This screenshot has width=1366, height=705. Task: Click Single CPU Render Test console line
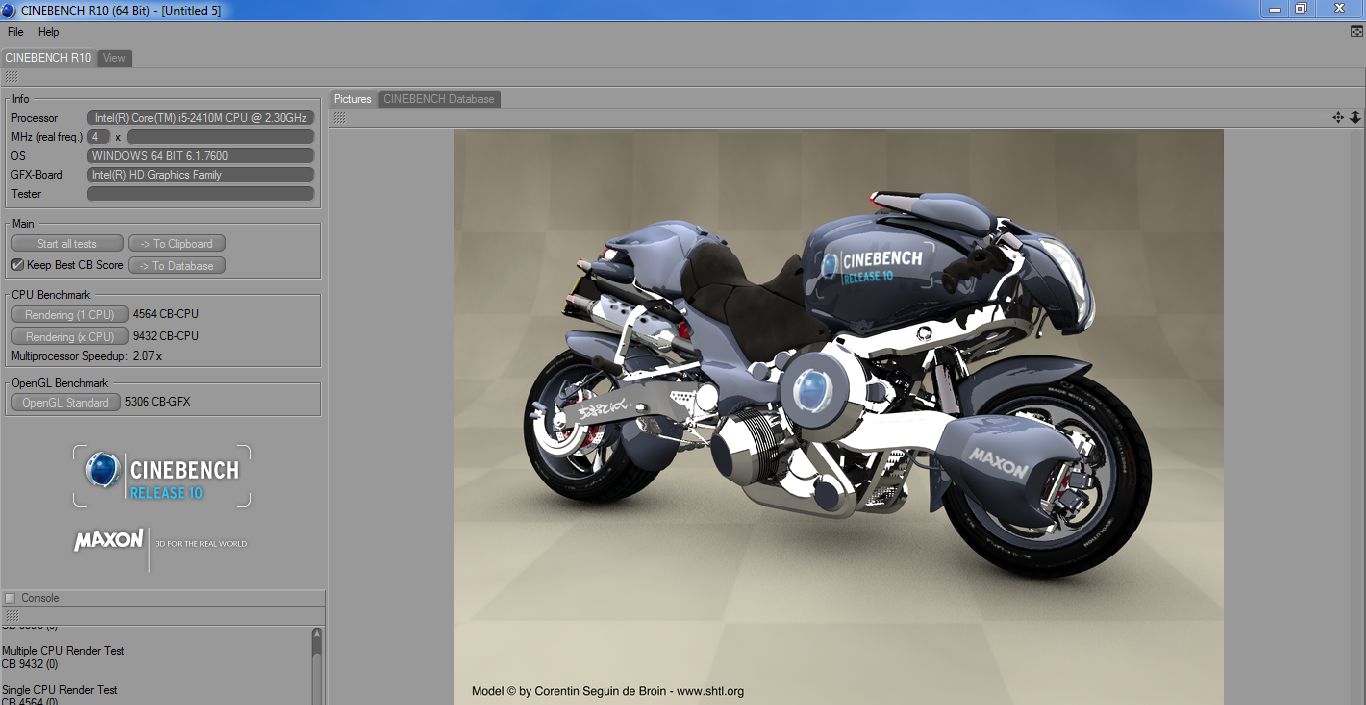[59, 690]
